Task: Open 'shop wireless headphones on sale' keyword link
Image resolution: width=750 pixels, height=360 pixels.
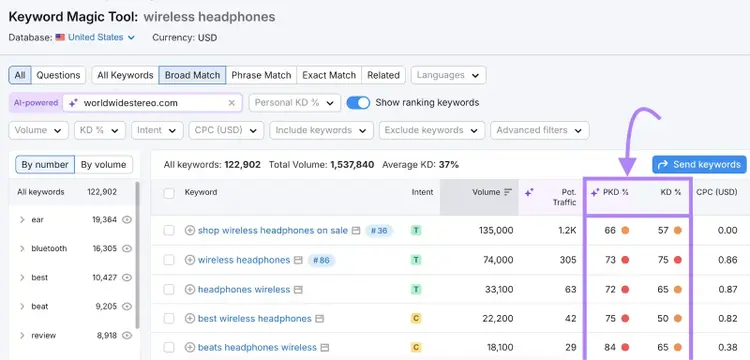Action: 273,230
